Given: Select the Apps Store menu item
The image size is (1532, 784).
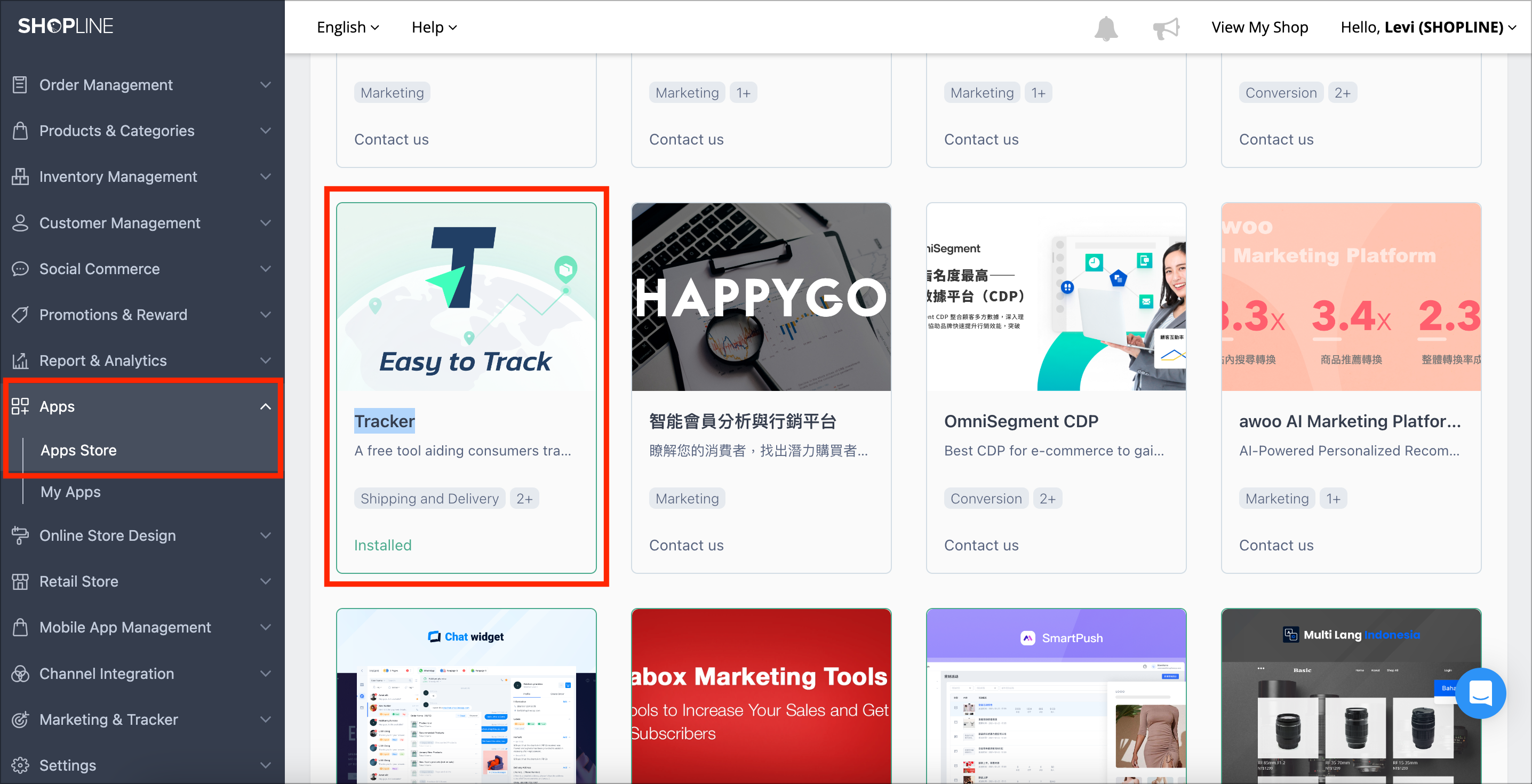Looking at the screenshot, I should pyautogui.click(x=78, y=450).
